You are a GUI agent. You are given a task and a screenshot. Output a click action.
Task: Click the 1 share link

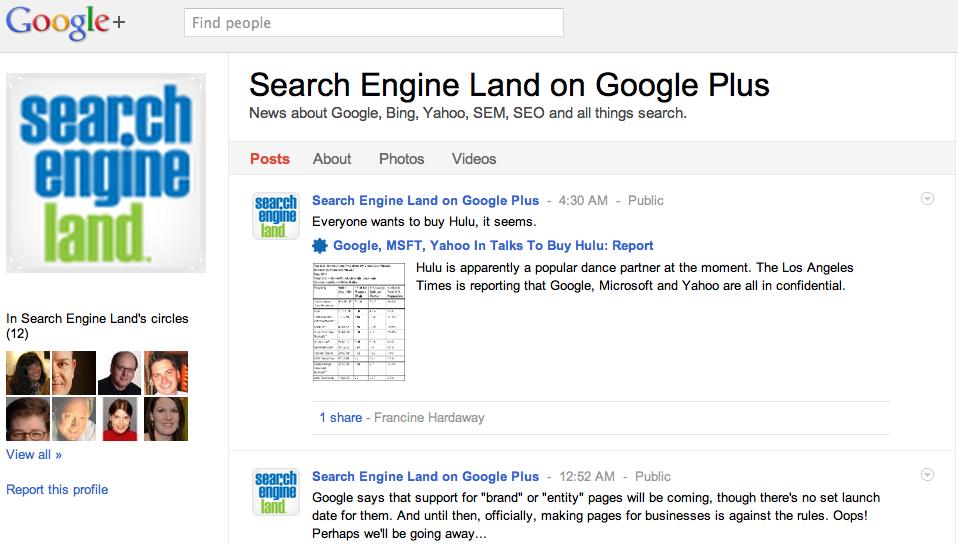click(x=340, y=418)
